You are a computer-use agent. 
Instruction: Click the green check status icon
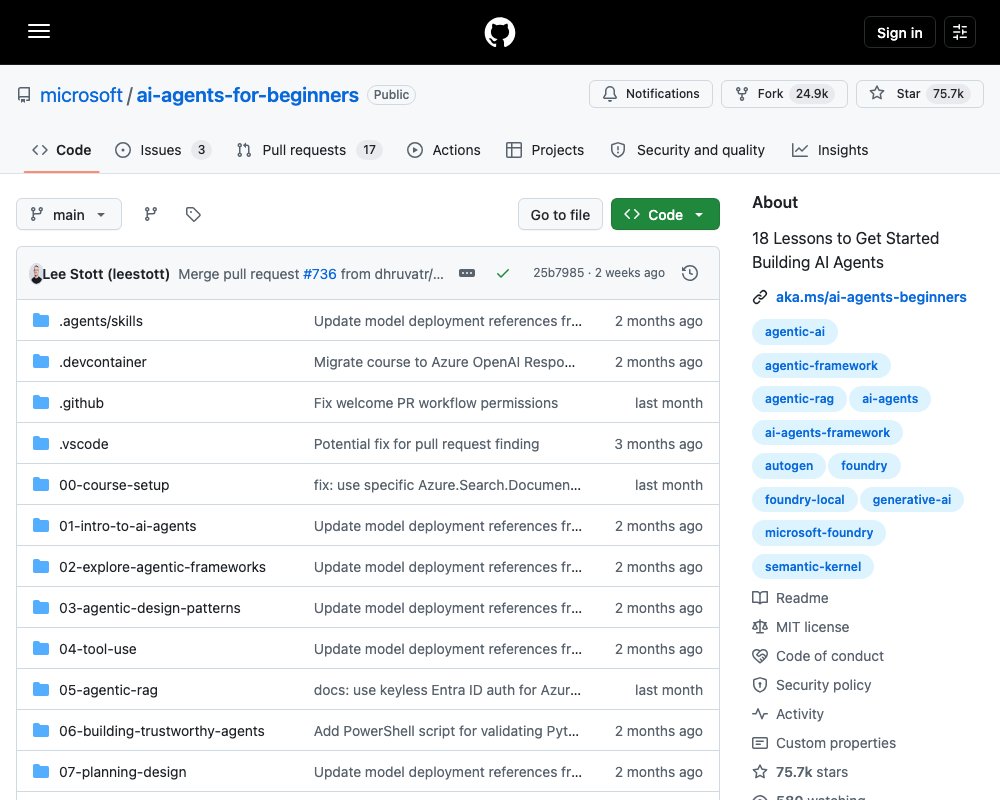[x=503, y=273]
